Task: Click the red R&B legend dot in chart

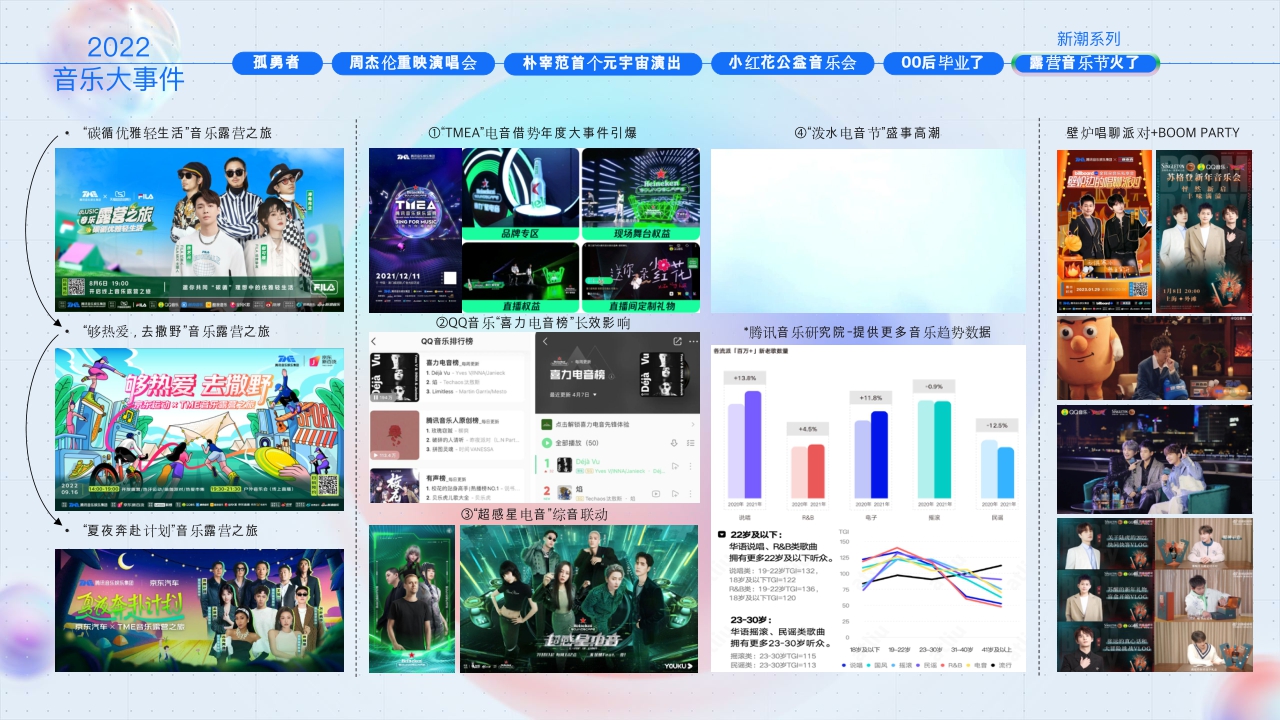Action: [943, 665]
